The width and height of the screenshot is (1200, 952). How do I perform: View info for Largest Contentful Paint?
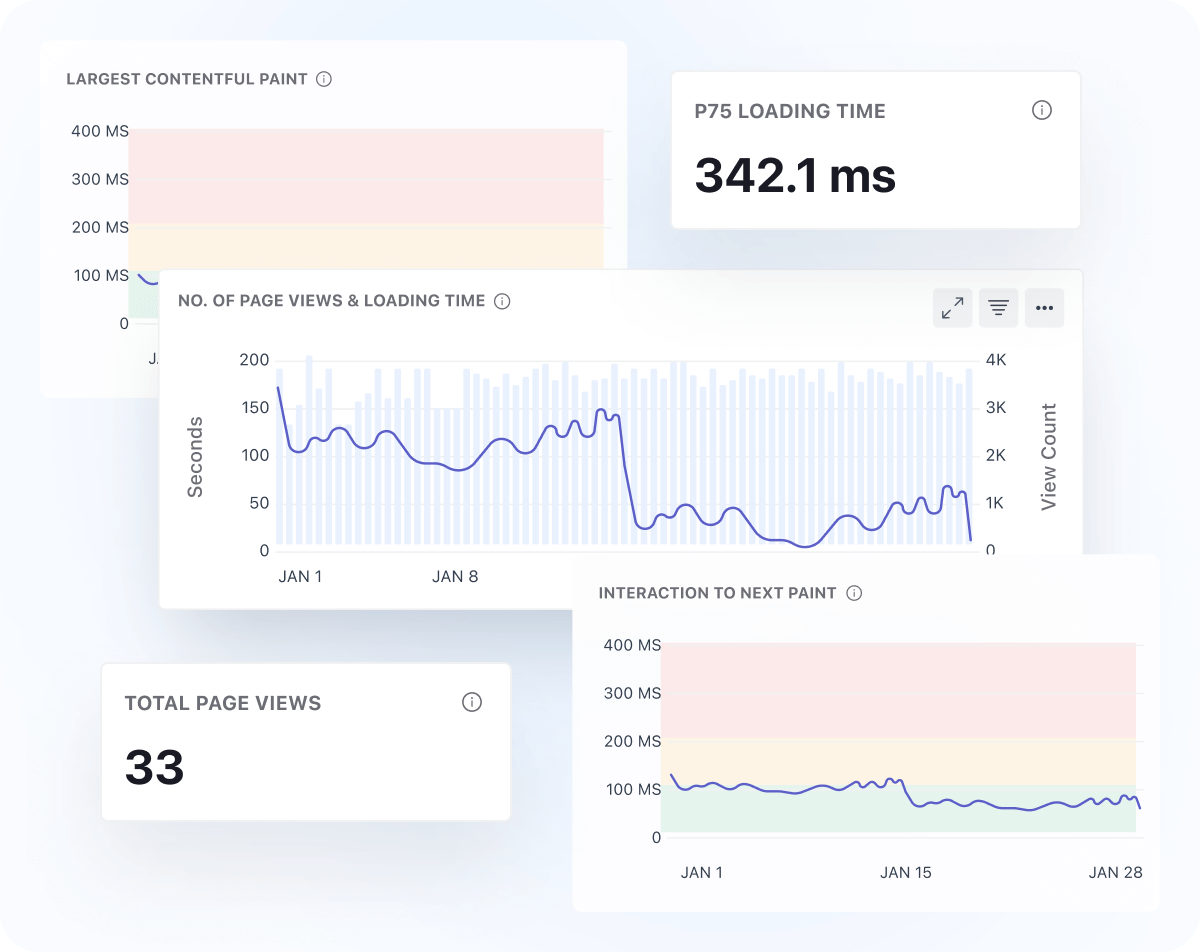(322, 78)
